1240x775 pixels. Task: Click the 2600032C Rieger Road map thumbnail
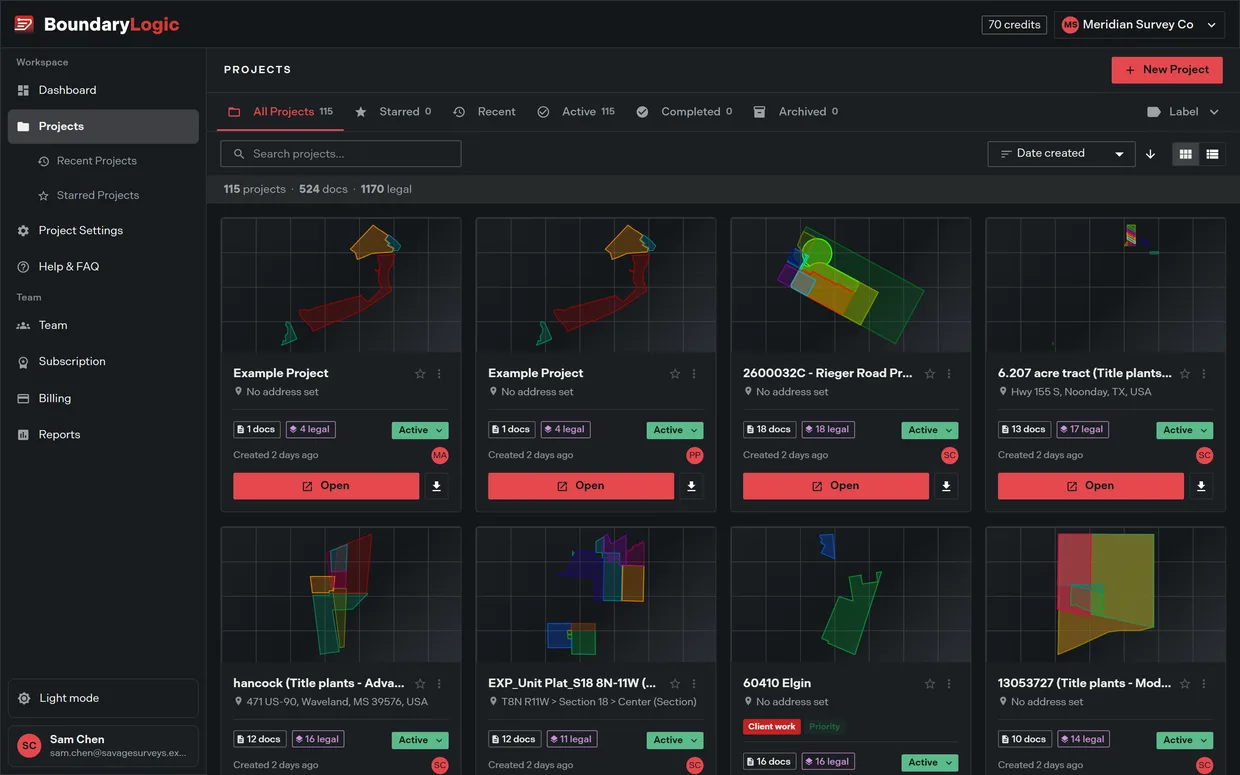pos(851,286)
